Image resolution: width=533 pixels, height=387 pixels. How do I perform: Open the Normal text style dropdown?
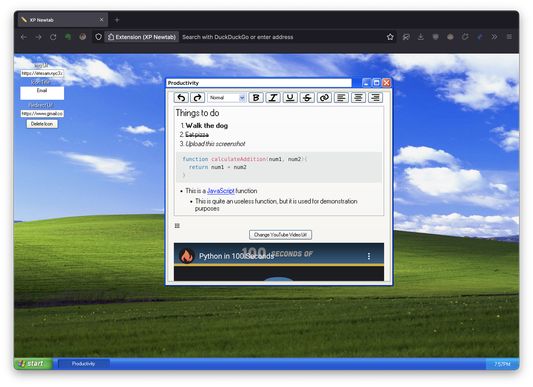pyautogui.click(x=227, y=98)
